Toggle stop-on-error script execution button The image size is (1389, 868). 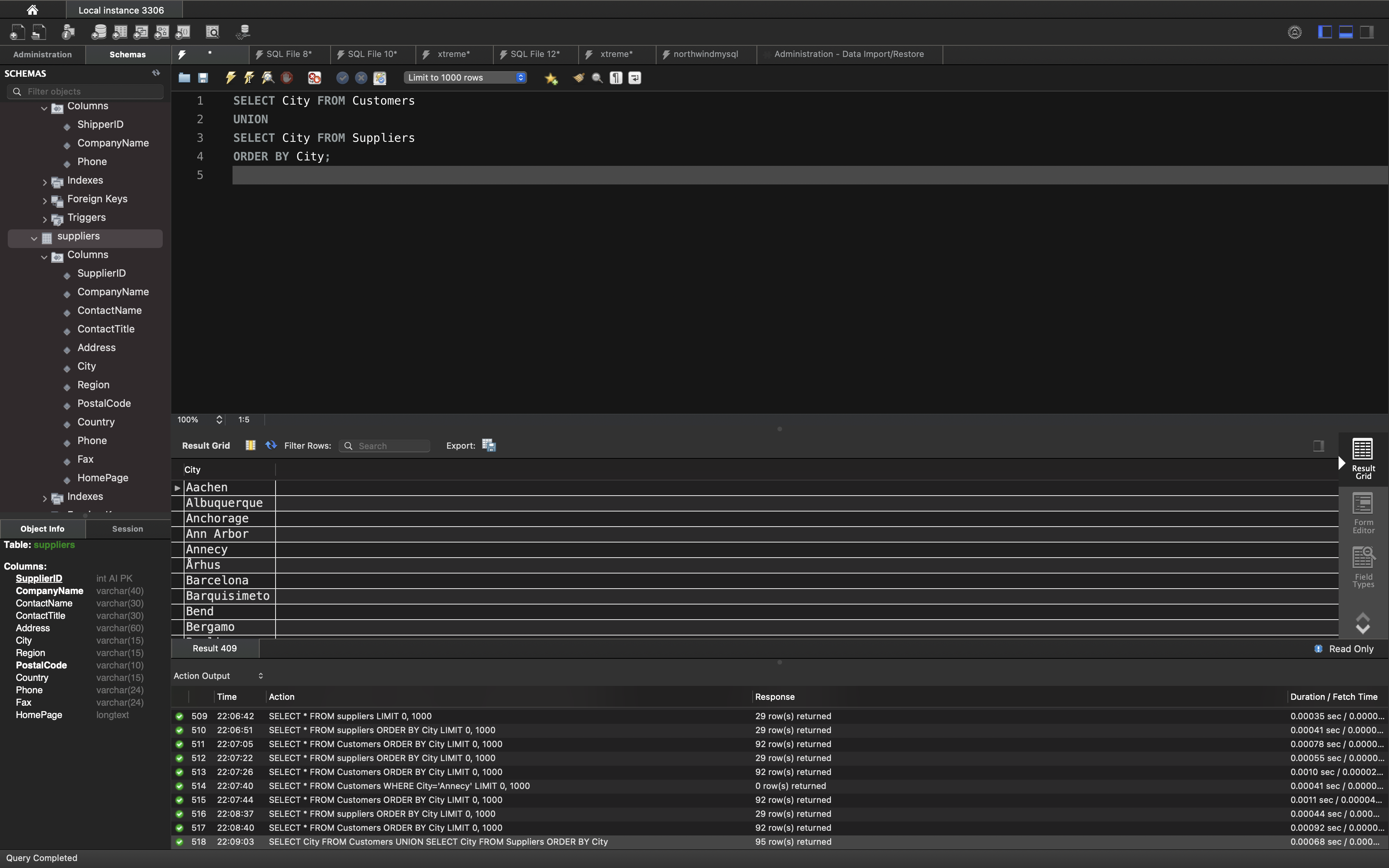315,77
